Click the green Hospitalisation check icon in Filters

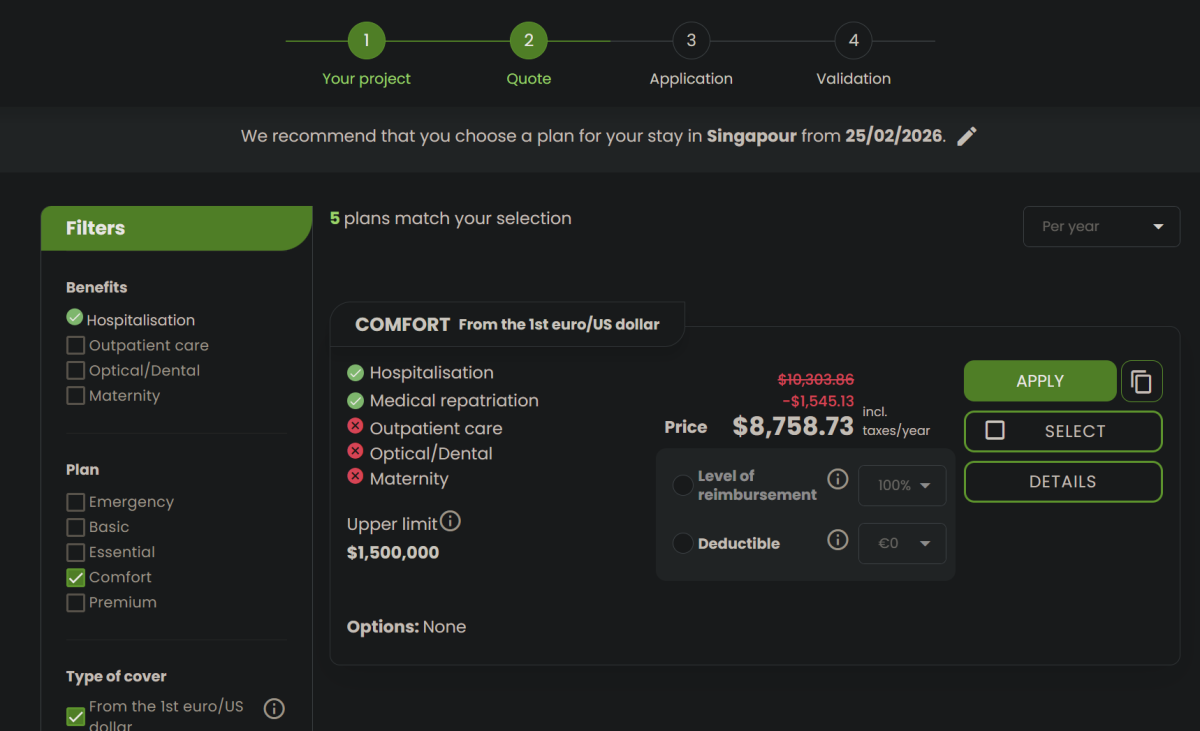pos(75,318)
